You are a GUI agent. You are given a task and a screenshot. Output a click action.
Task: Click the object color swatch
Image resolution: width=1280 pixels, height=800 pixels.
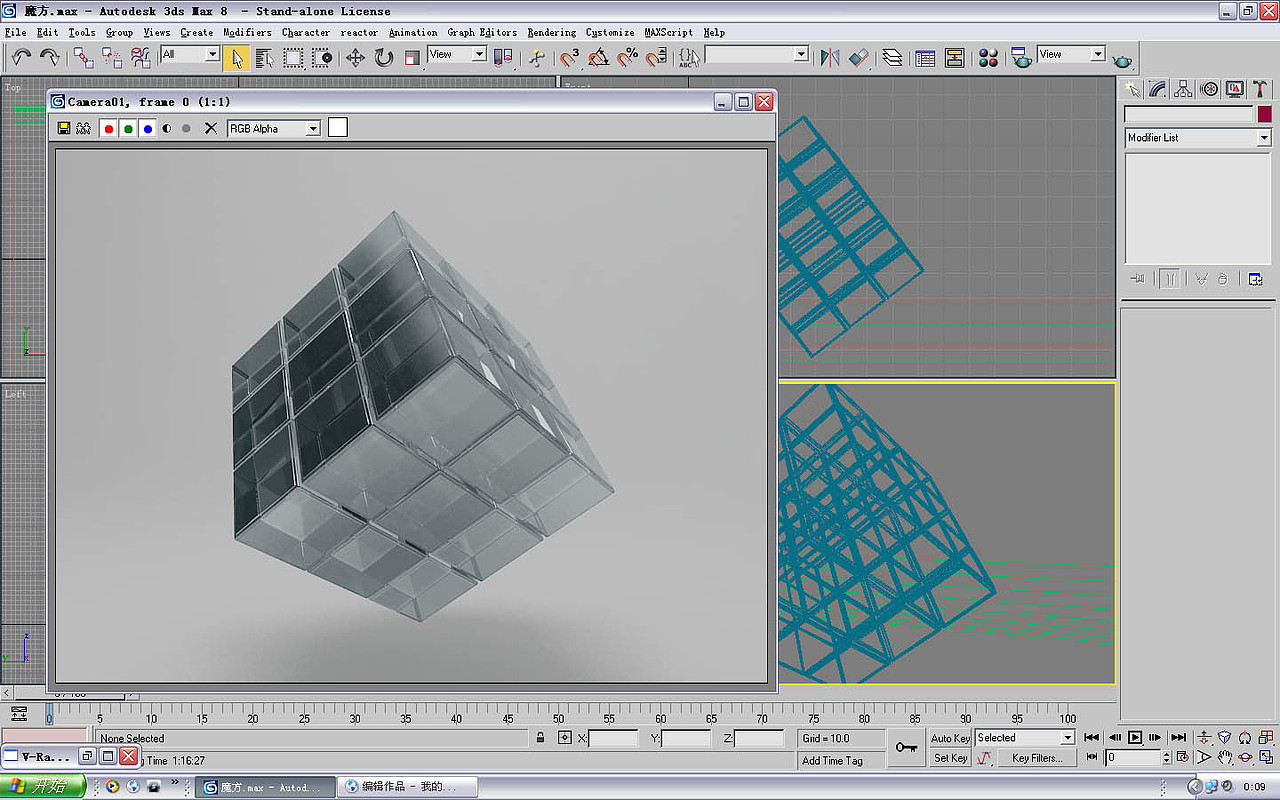coord(1265,114)
